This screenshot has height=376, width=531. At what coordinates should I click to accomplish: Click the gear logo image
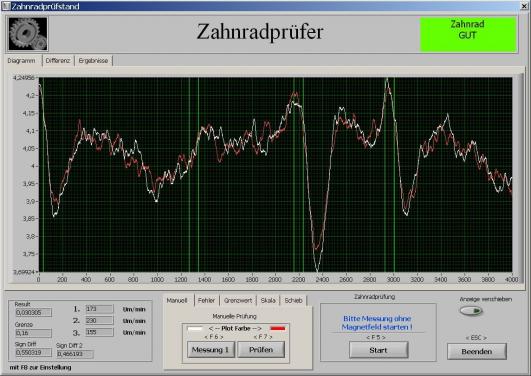pos(28,34)
